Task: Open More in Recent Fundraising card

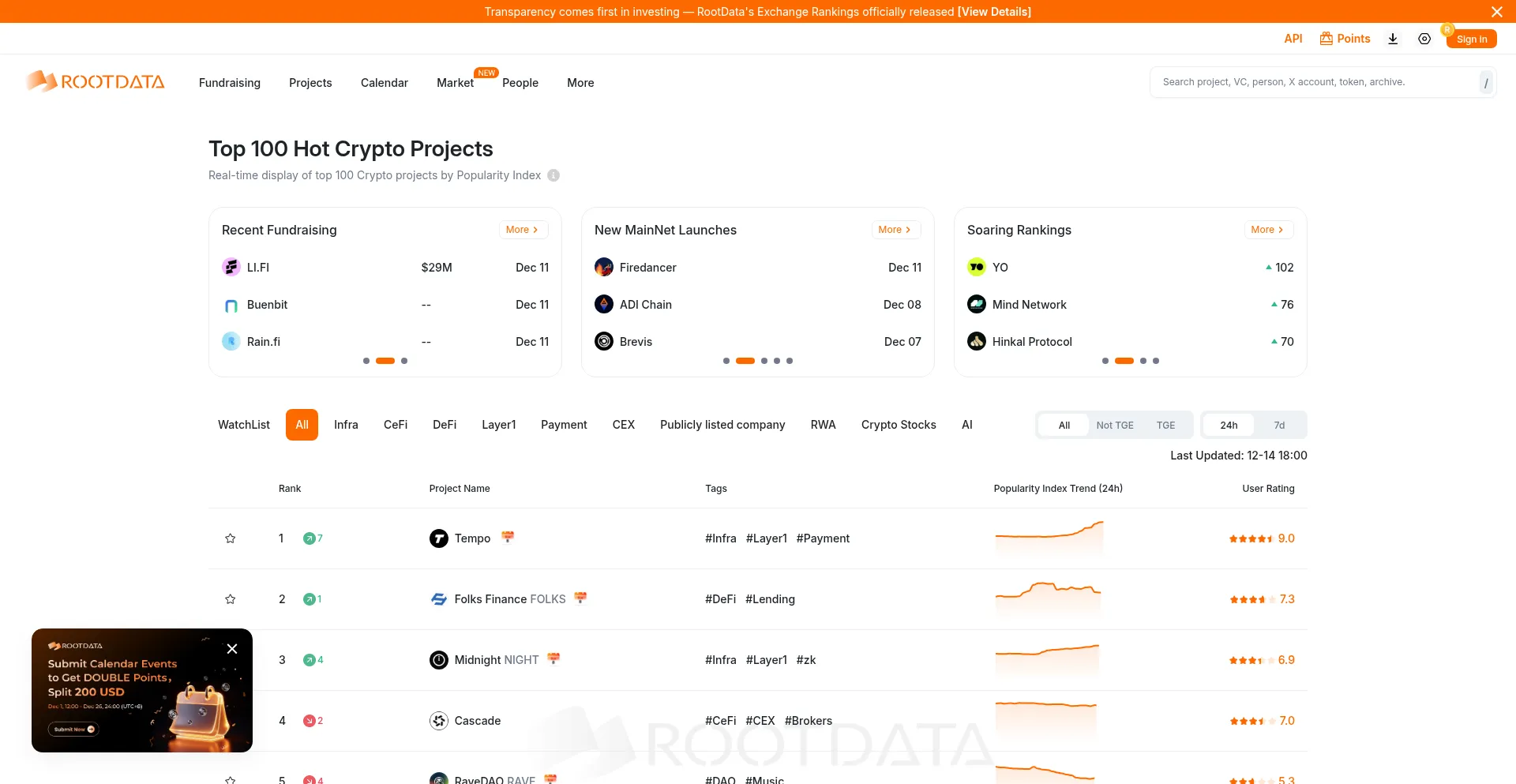Action: point(522,229)
